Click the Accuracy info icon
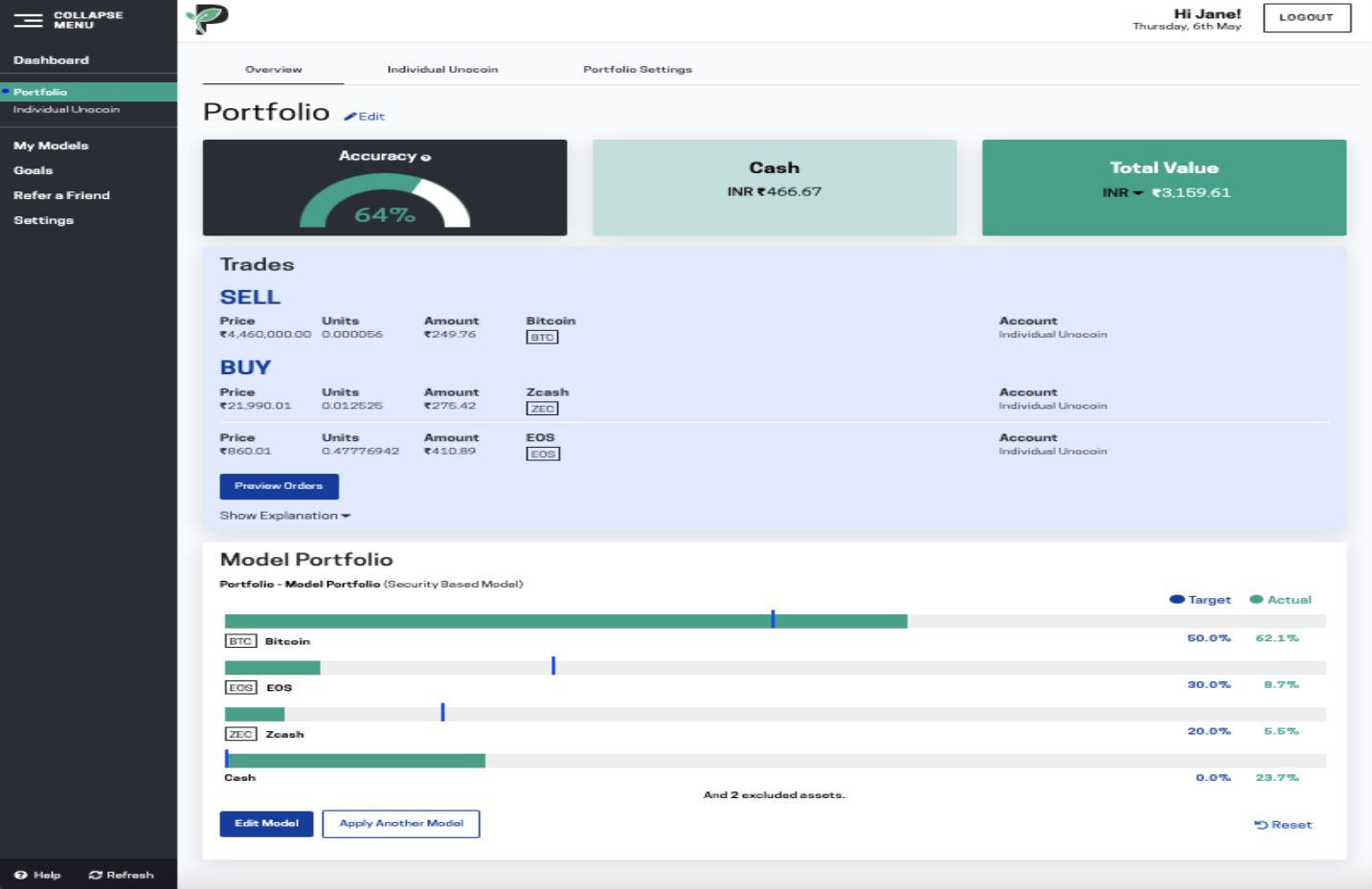 (x=425, y=158)
